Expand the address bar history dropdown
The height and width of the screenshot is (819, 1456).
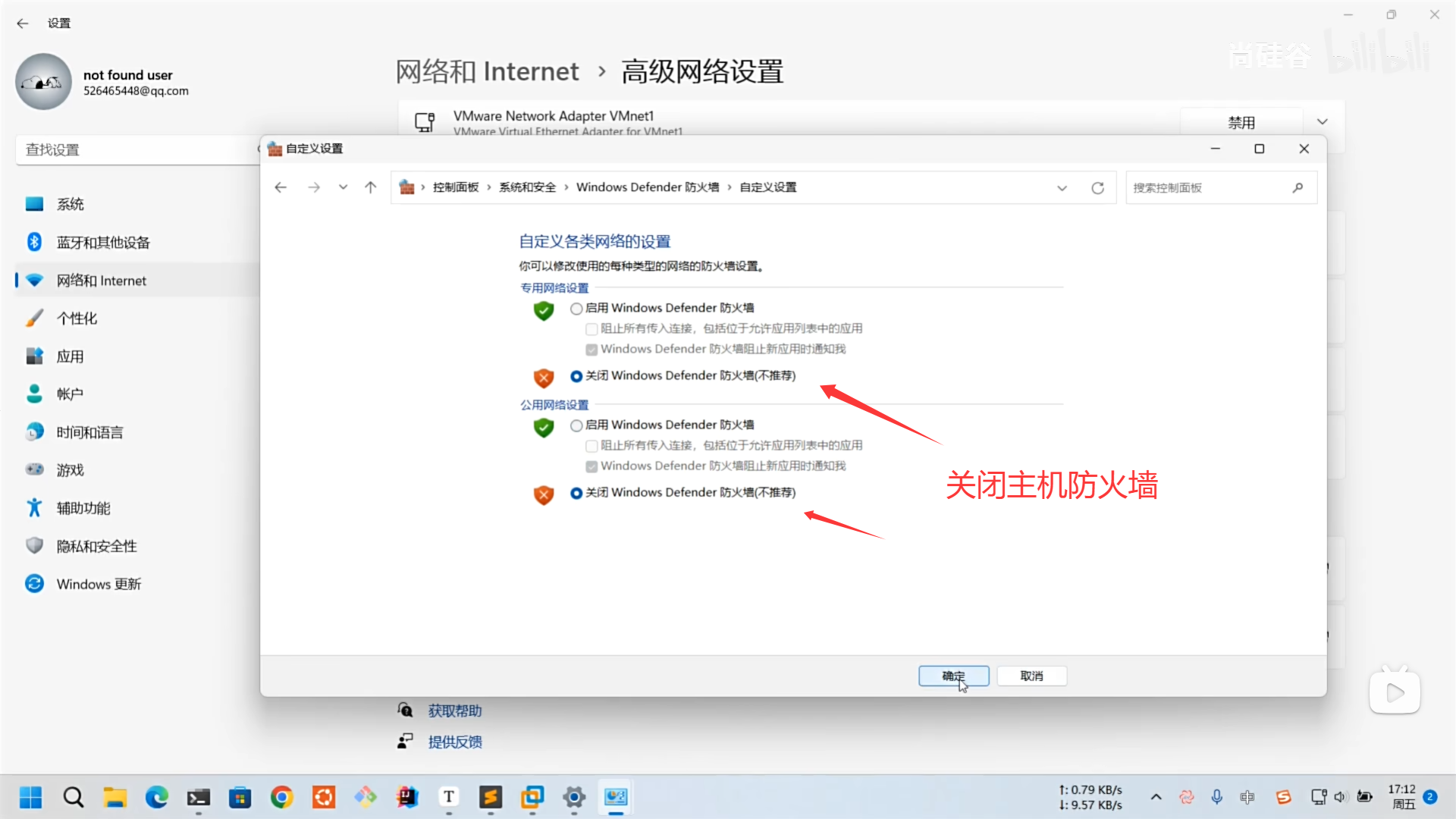1062,188
